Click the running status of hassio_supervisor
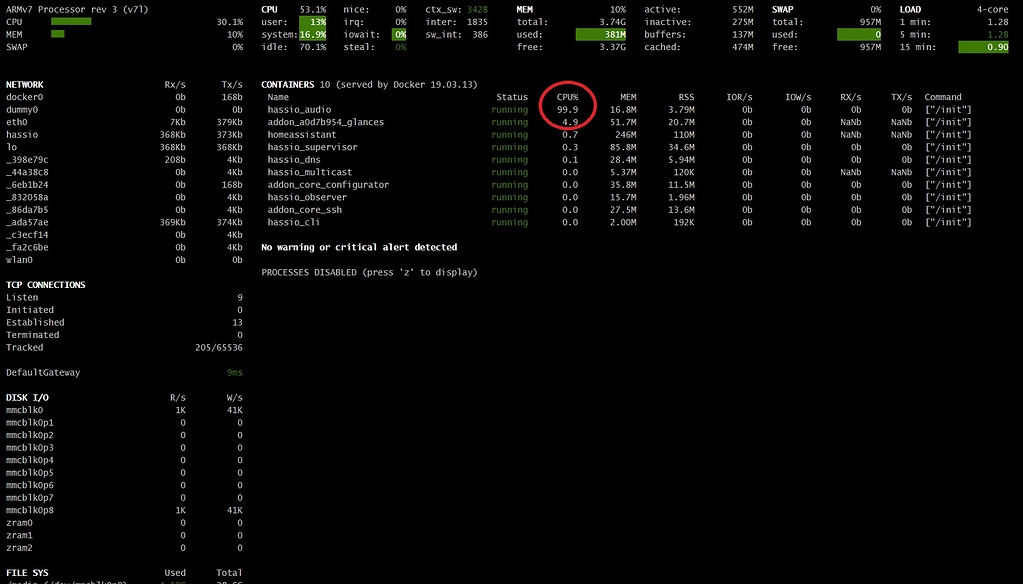This screenshot has height=584, width=1023. pos(510,147)
